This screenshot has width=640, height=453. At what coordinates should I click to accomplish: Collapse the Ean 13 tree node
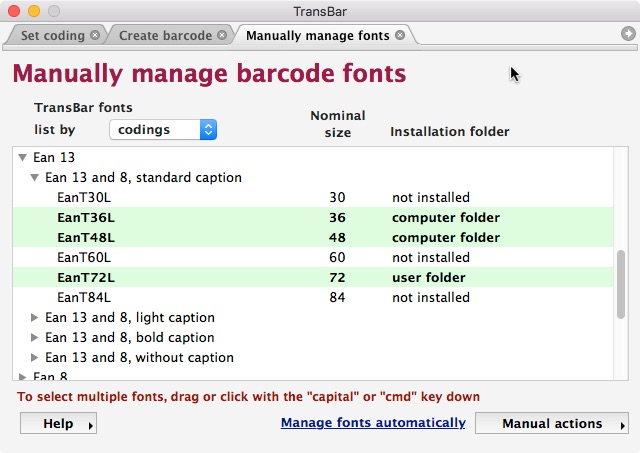[x=23, y=157]
